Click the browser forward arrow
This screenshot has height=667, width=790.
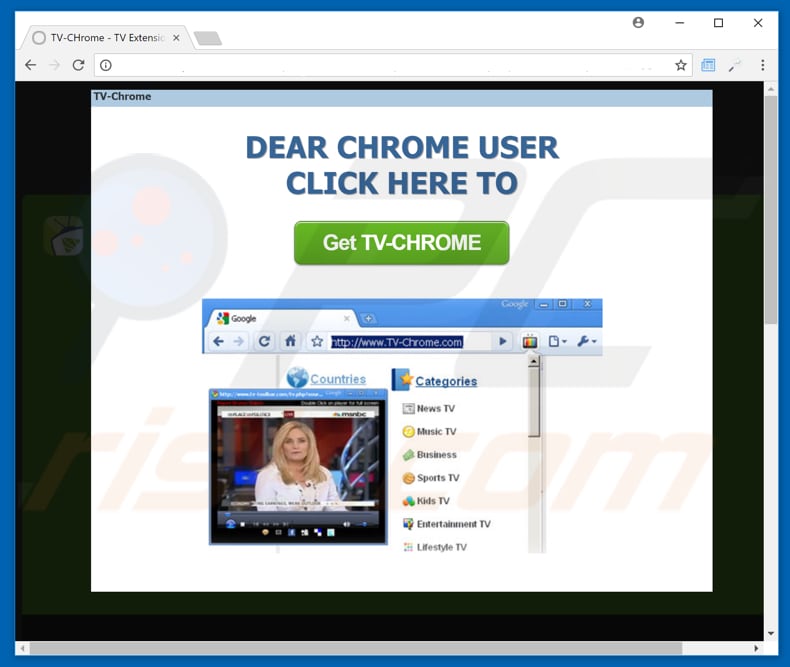pos(55,65)
